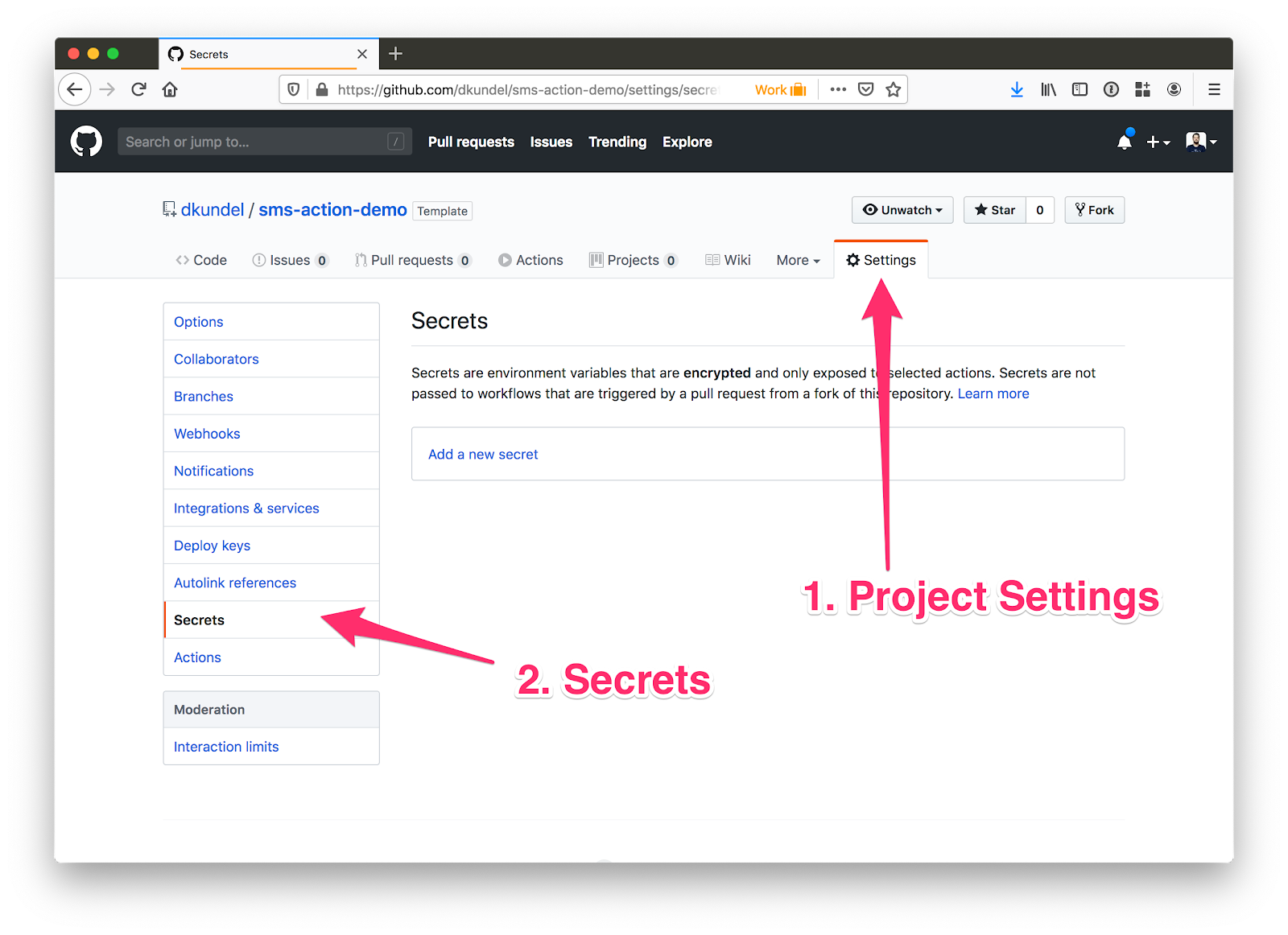Viewport: 1288px width, 935px height.
Task: Fork the repository
Action: click(x=1094, y=210)
